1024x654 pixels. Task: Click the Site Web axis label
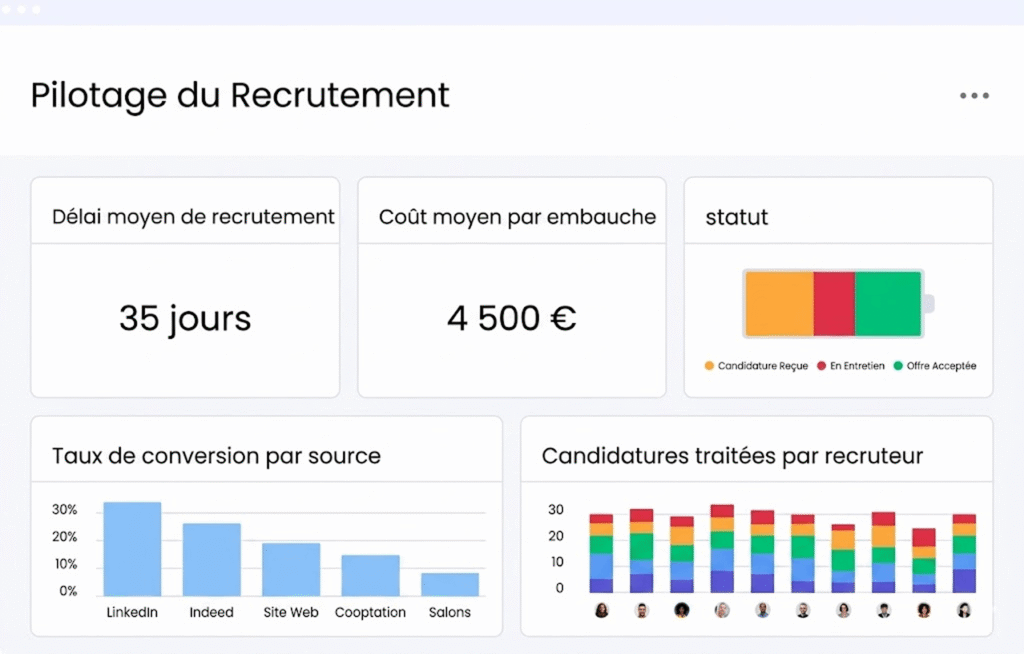(291, 612)
